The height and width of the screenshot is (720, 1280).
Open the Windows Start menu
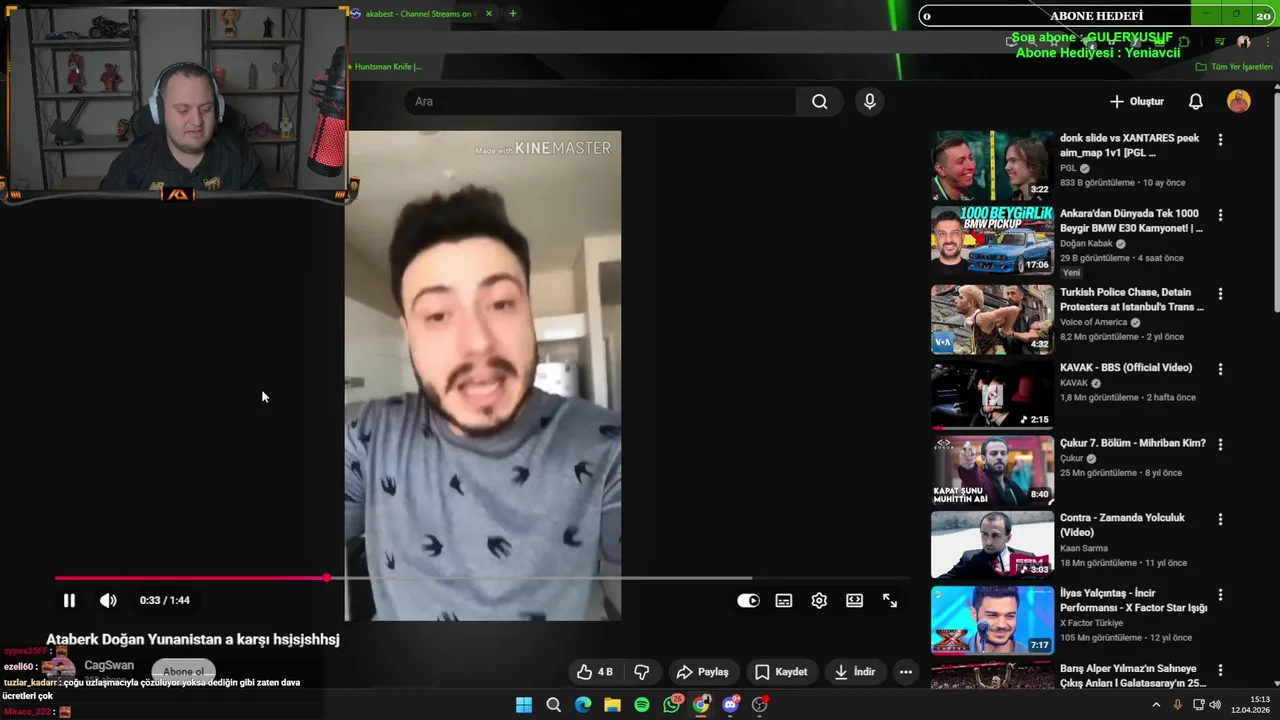(x=524, y=705)
